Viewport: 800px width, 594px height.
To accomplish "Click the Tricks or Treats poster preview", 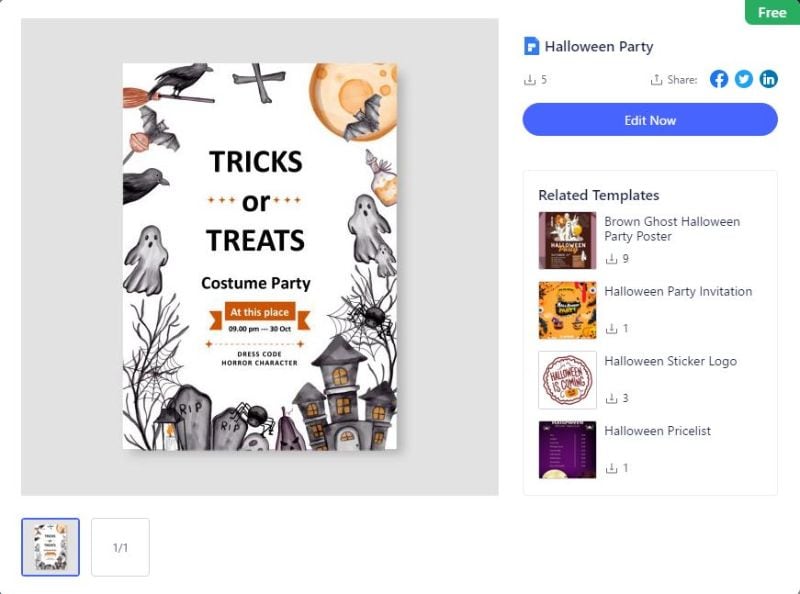I will (260, 257).
